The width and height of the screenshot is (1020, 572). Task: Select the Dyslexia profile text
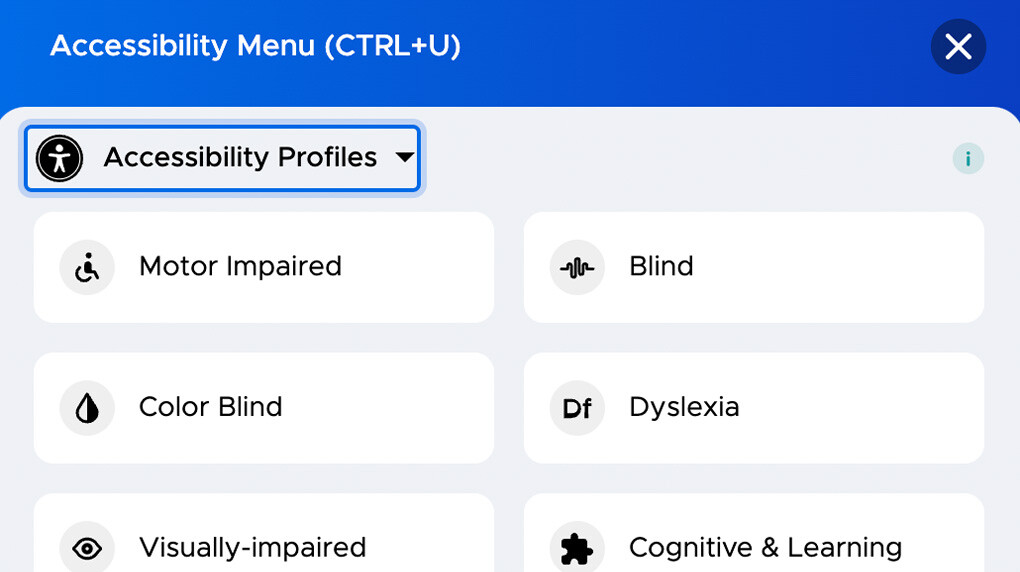(684, 408)
